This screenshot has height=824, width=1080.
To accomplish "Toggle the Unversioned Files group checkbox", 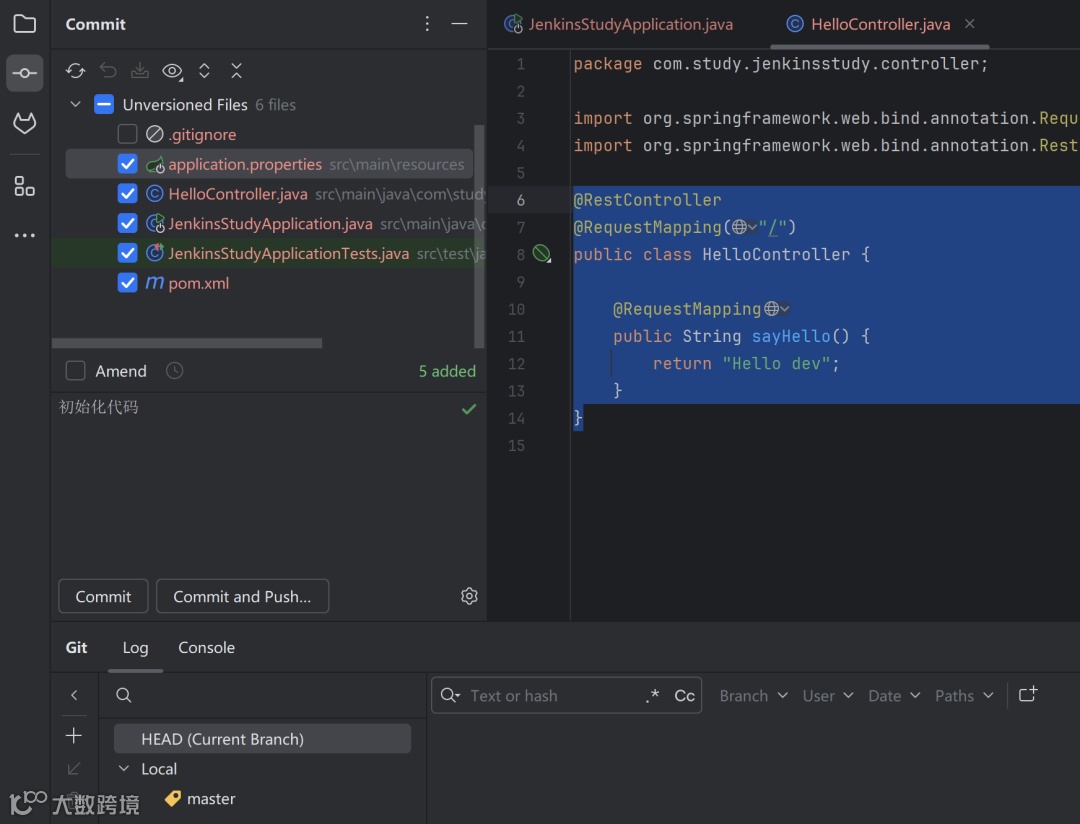I will [104, 105].
